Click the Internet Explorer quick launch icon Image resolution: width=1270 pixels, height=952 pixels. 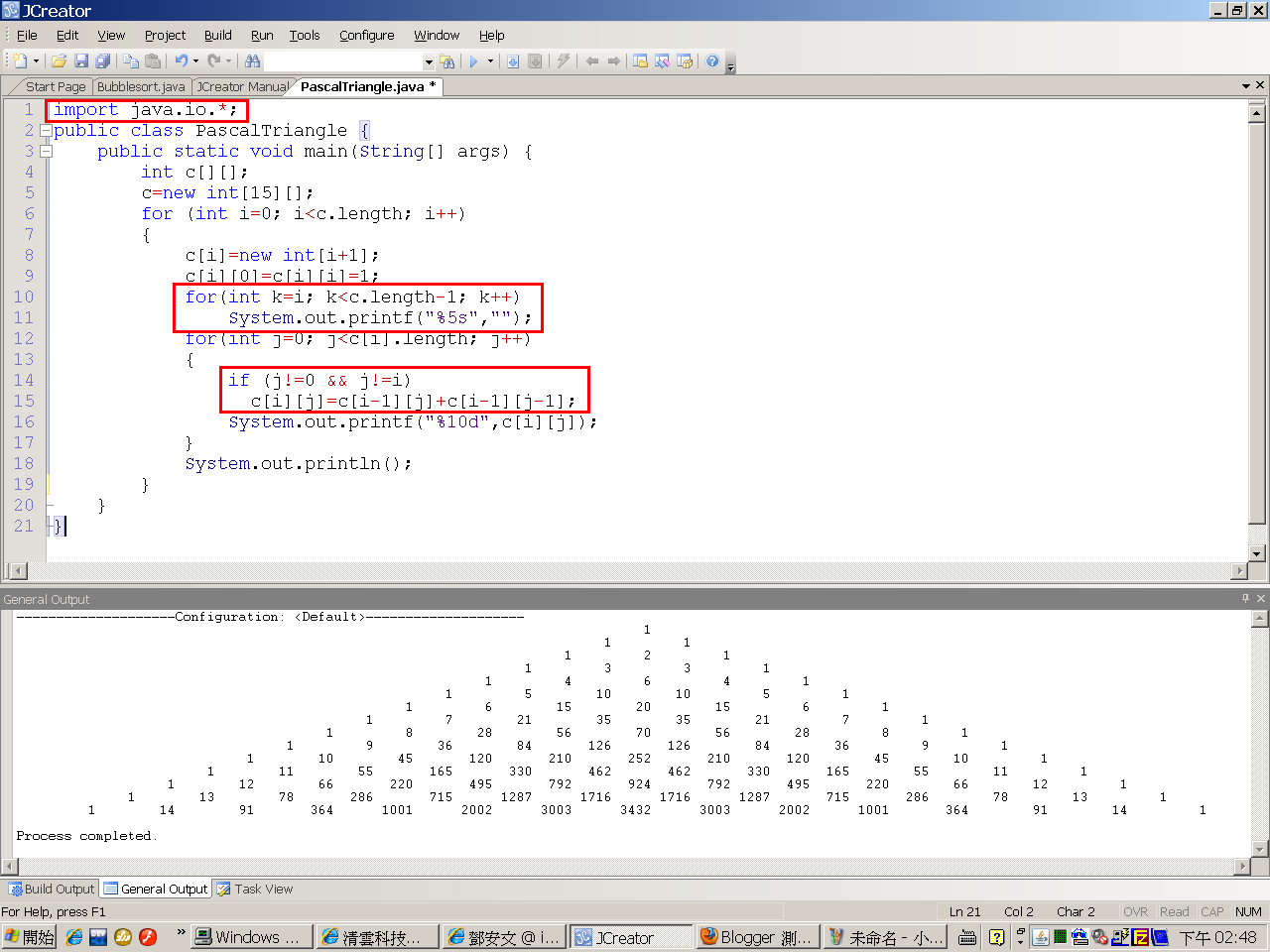pos(74,937)
